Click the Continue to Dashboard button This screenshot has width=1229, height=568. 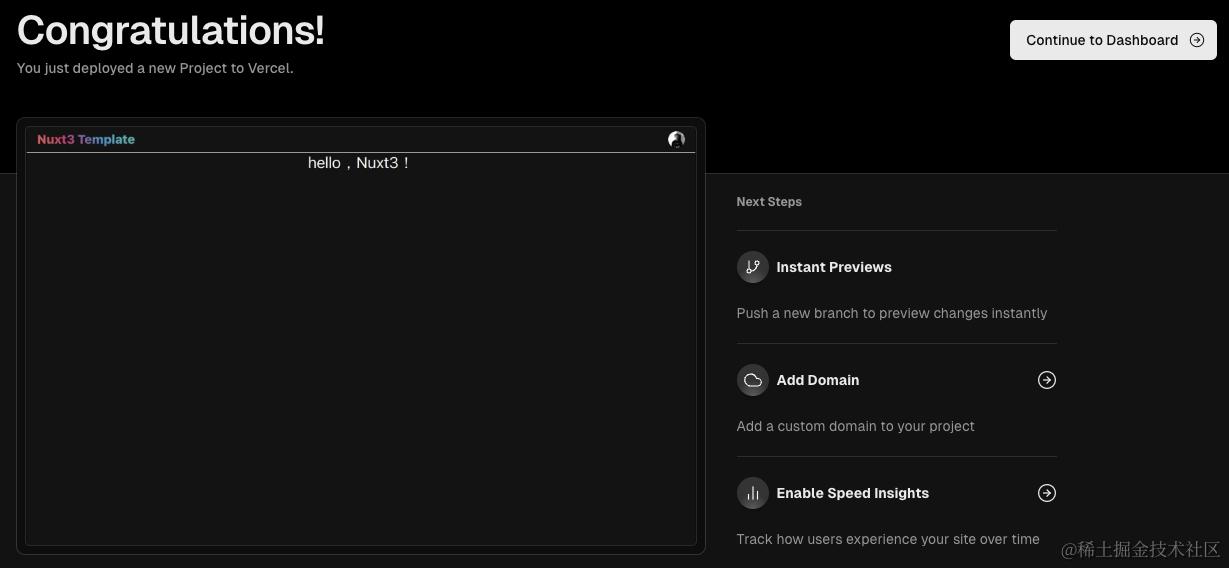(x=1113, y=40)
